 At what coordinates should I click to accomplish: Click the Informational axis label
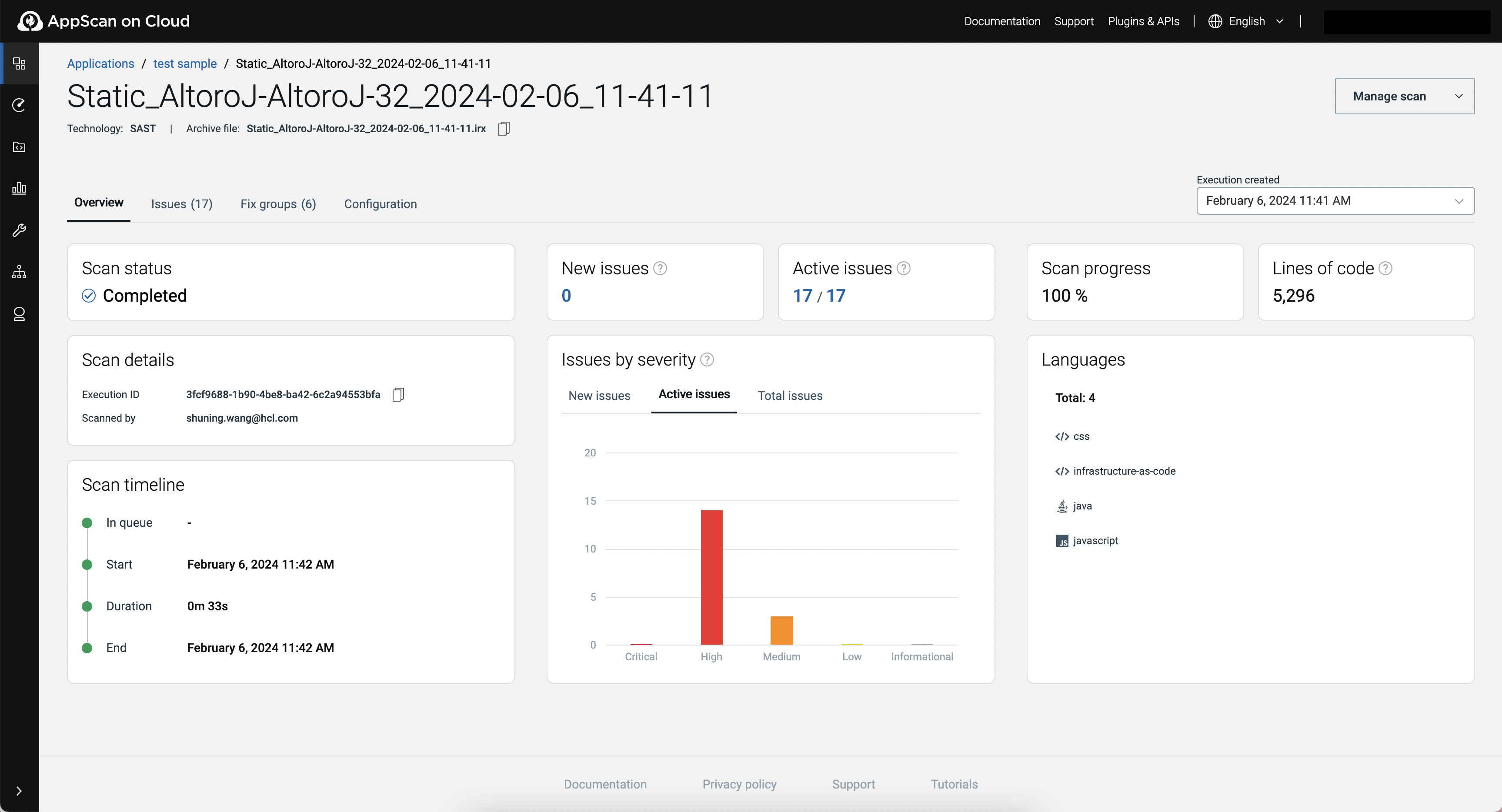point(922,656)
